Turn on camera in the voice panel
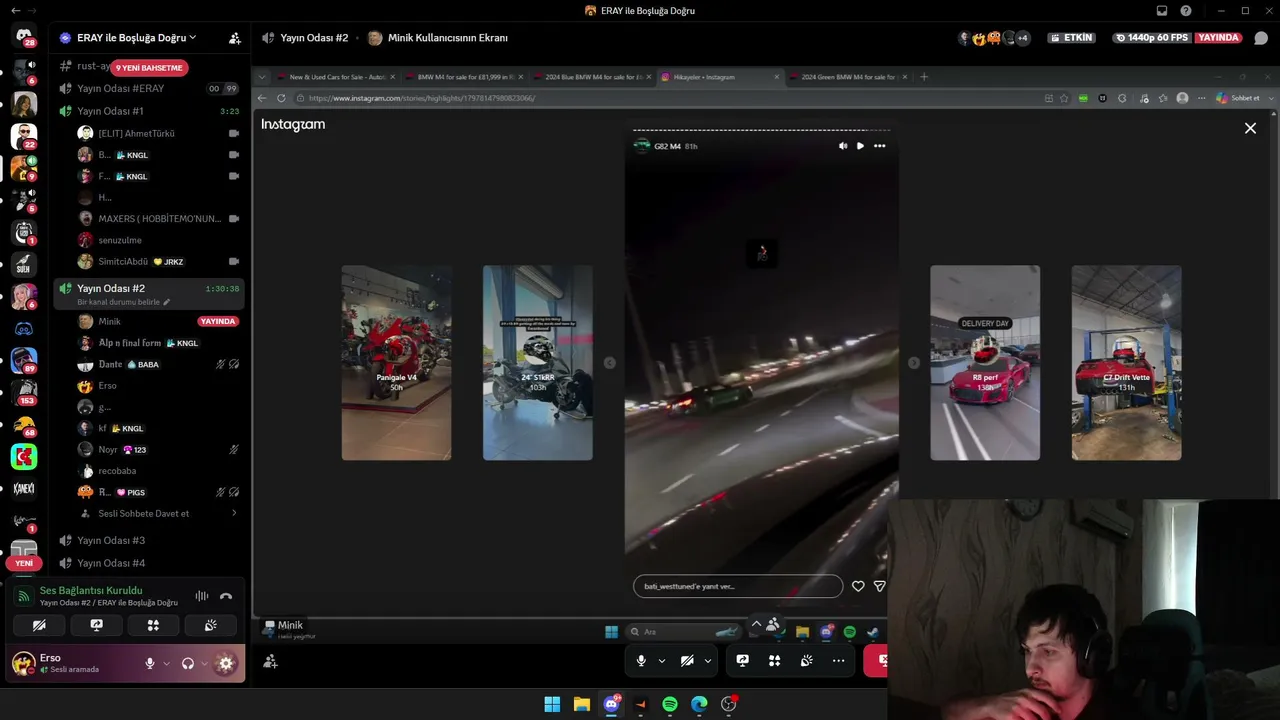1280x720 pixels. (x=39, y=625)
